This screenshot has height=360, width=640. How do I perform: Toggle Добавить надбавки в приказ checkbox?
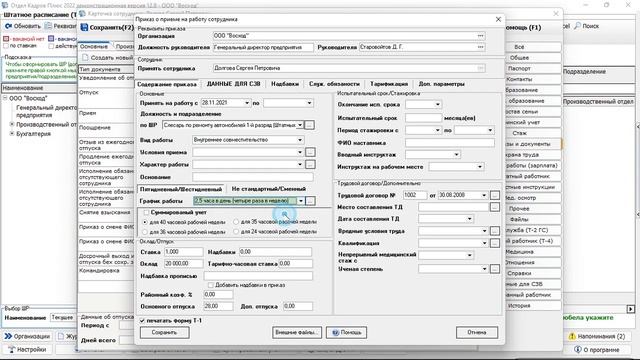[x=211, y=285]
